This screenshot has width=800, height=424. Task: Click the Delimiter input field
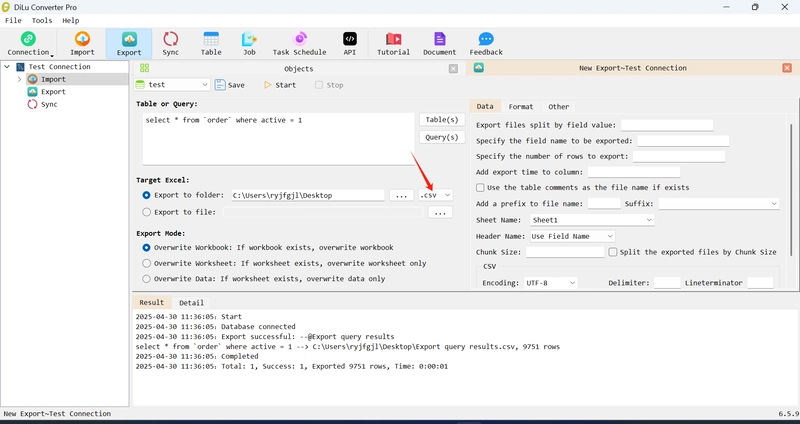667,283
